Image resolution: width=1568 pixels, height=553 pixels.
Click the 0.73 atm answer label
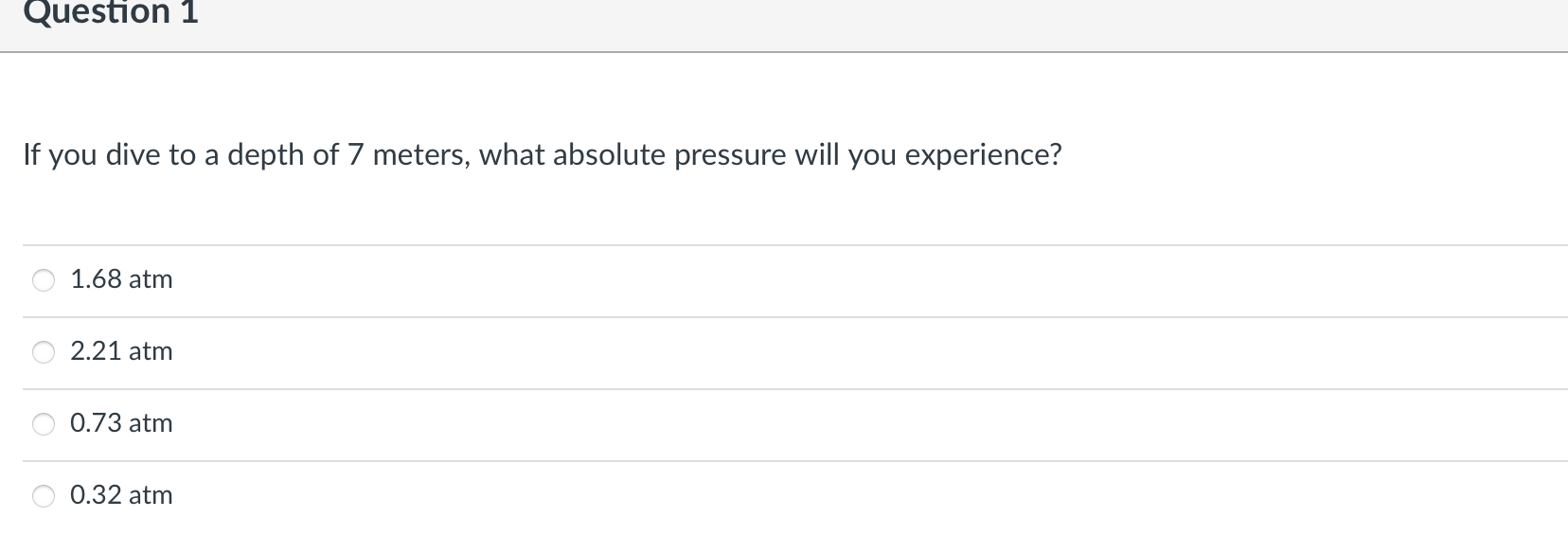click(x=120, y=424)
